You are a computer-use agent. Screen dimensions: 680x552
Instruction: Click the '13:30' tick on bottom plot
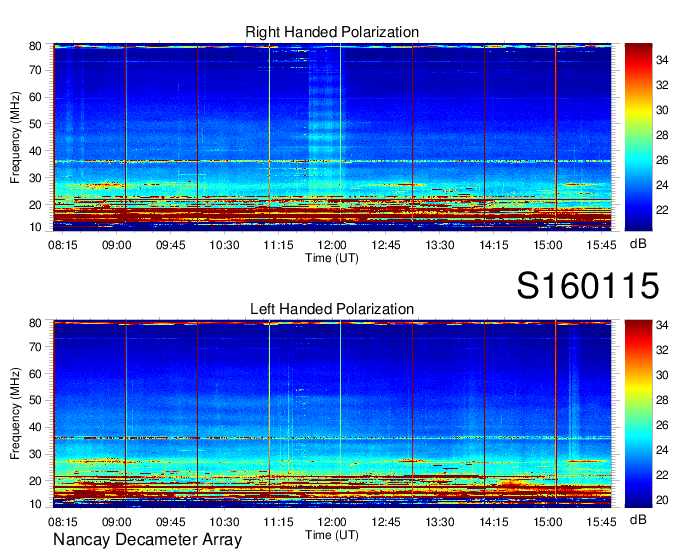[440, 522]
